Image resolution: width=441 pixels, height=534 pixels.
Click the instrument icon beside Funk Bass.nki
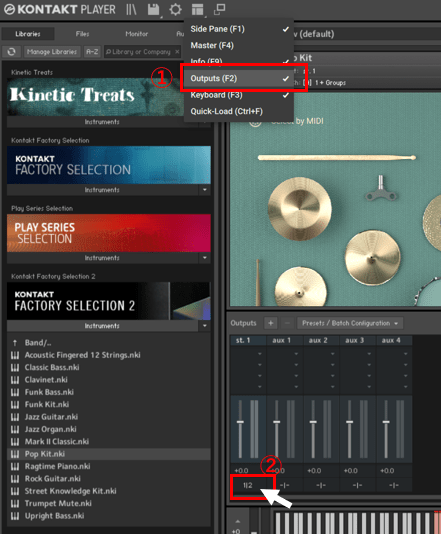tap(15, 392)
